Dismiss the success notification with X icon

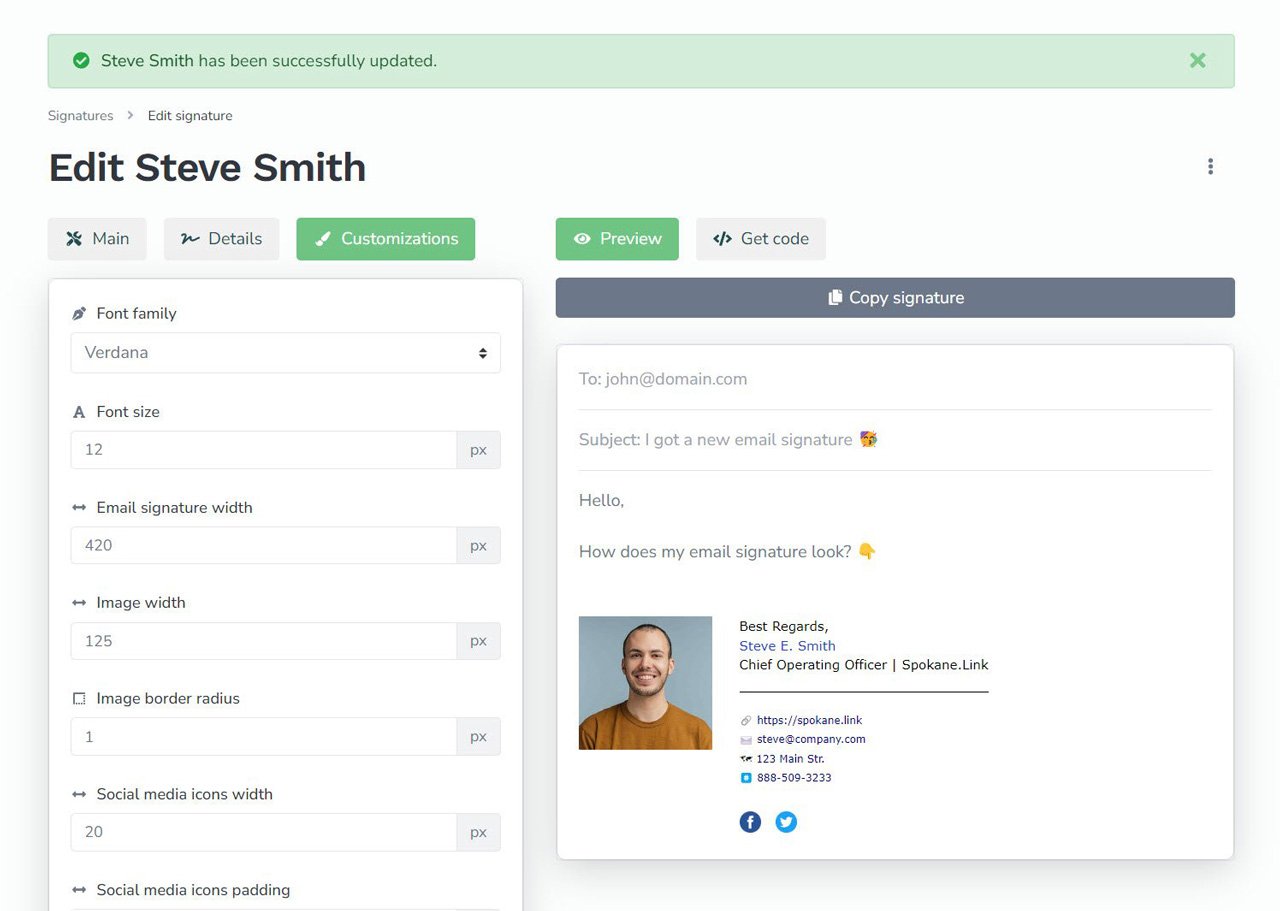(x=1197, y=60)
